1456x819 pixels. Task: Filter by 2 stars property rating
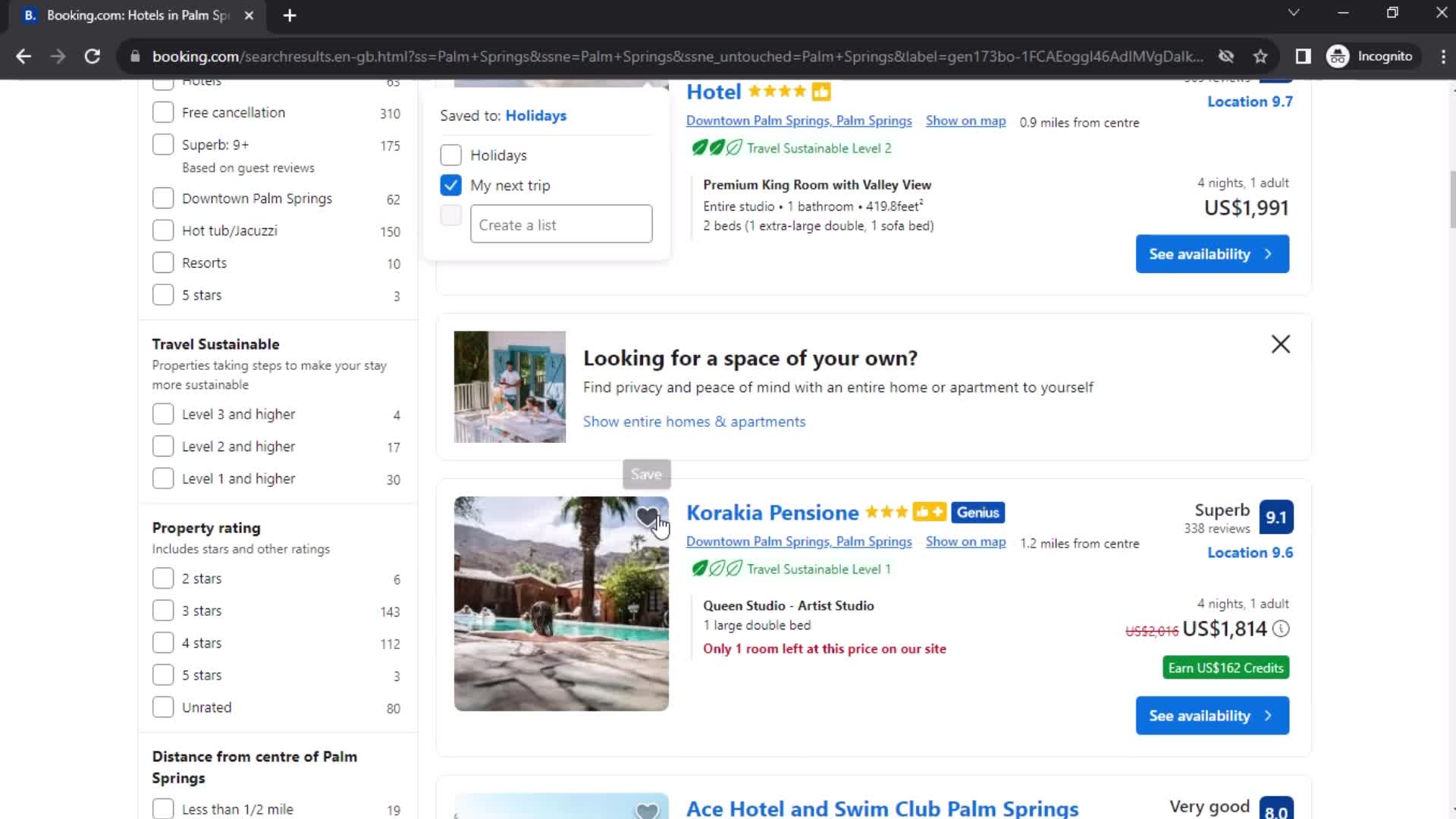pyautogui.click(x=163, y=579)
